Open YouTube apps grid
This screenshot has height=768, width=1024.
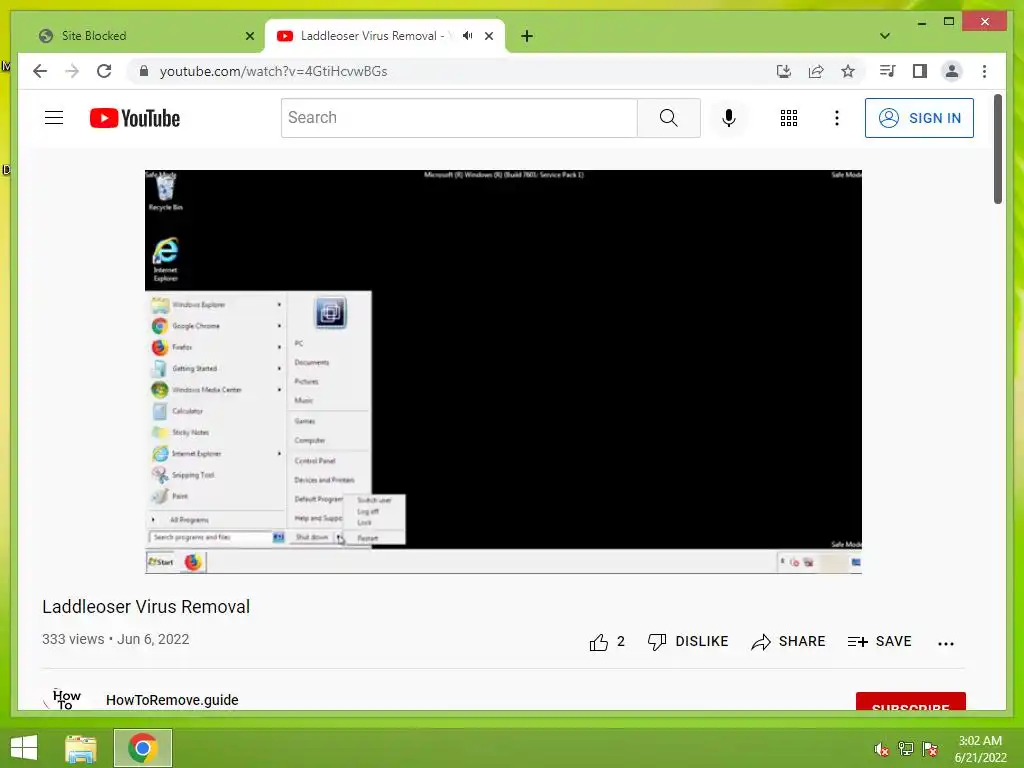[789, 118]
